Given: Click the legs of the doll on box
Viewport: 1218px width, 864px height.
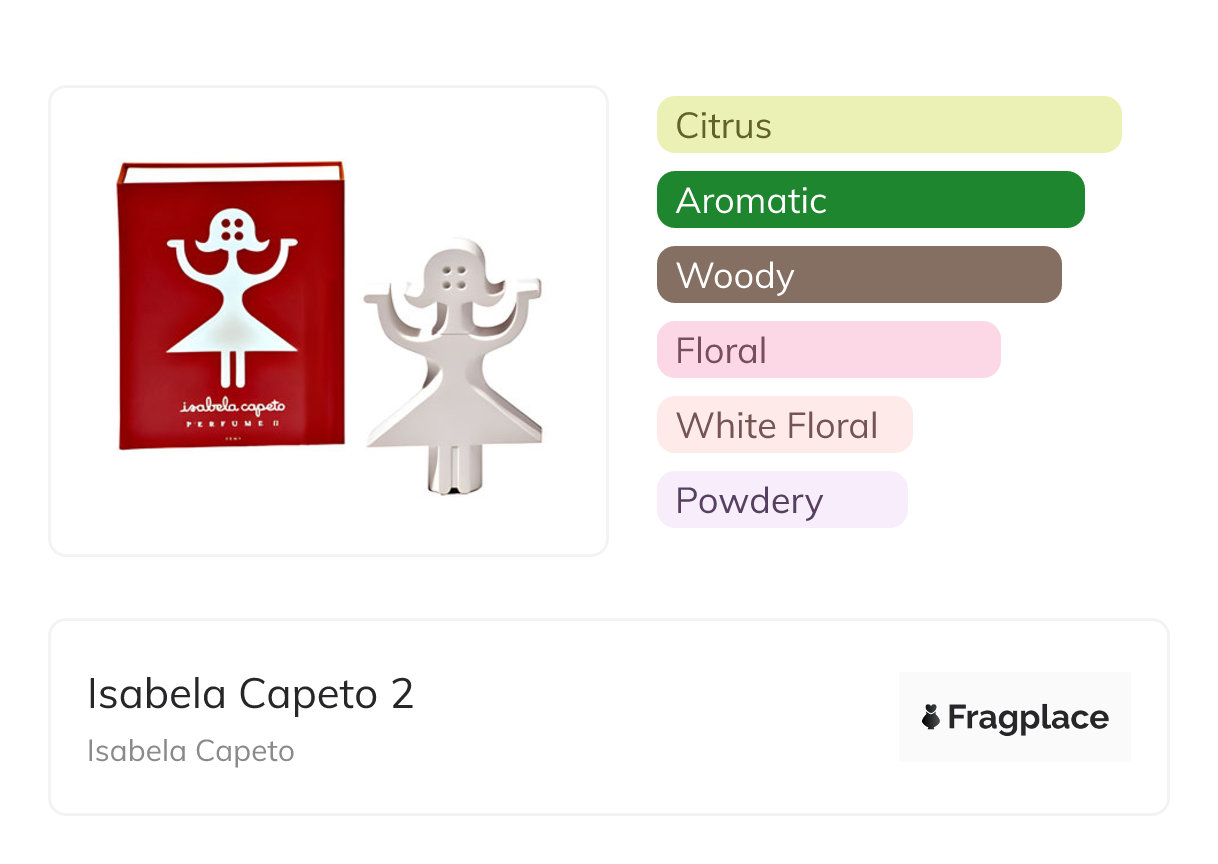Looking at the screenshot, I should [x=232, y=370].
